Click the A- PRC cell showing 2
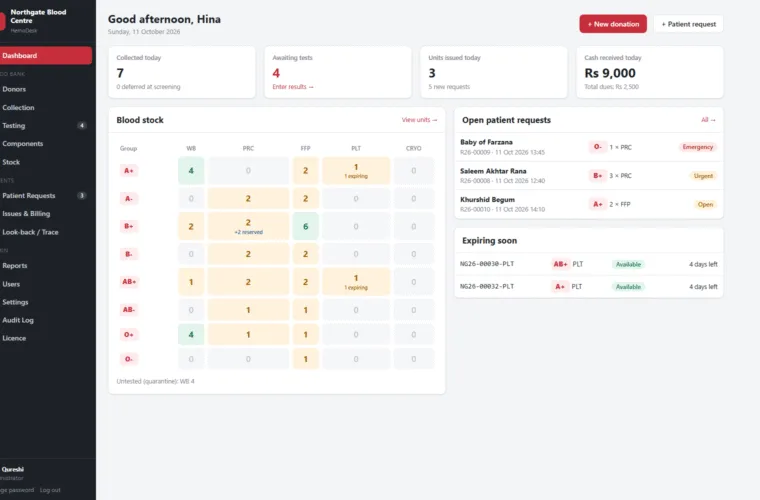 tap(248, 199)
